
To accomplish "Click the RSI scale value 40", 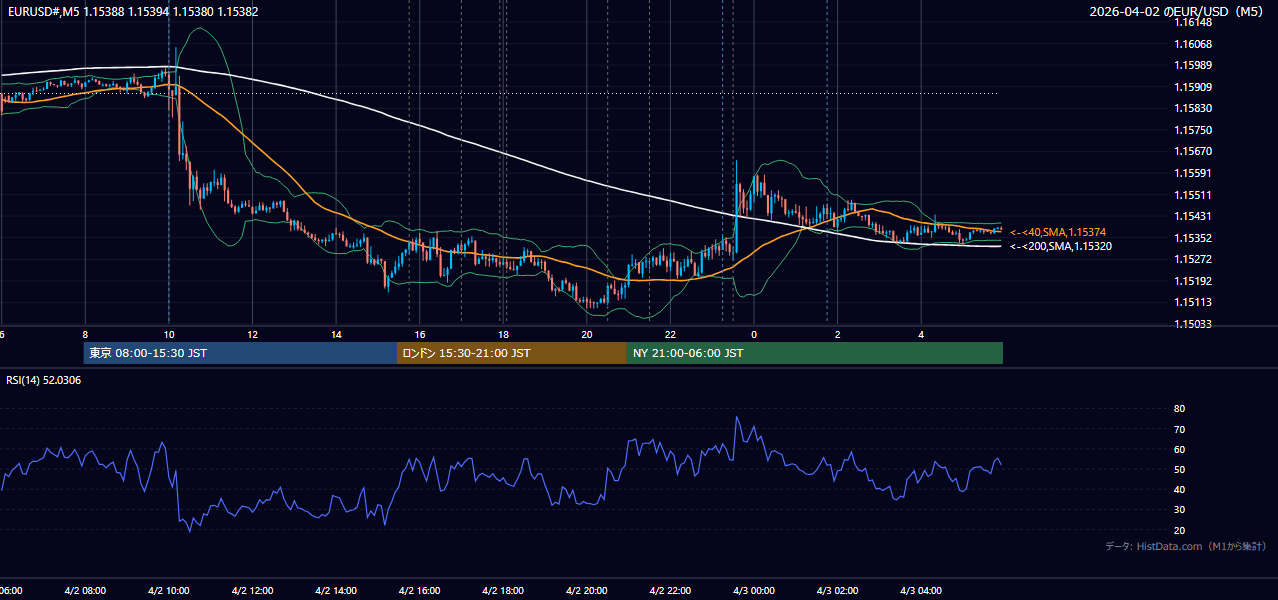I will coord(1179,489).
